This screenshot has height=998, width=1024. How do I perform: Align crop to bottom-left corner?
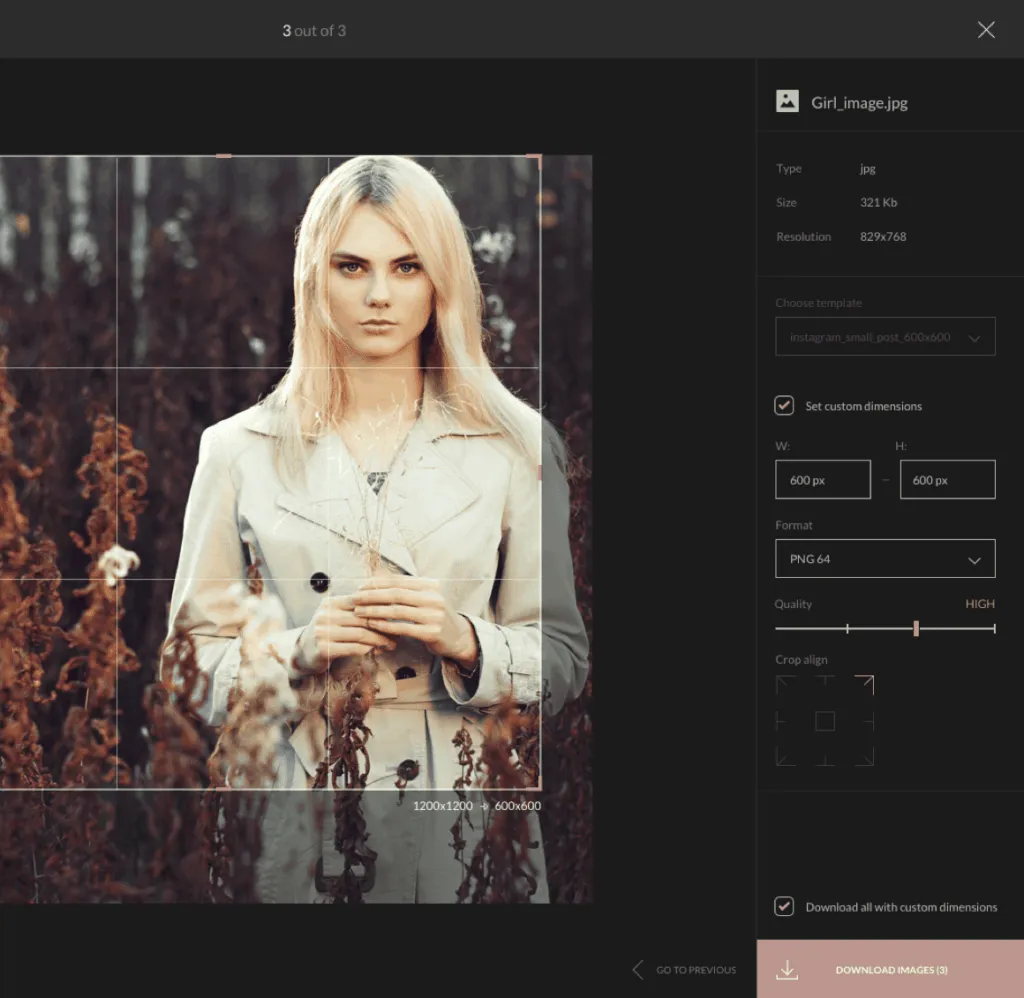(786, 756)
